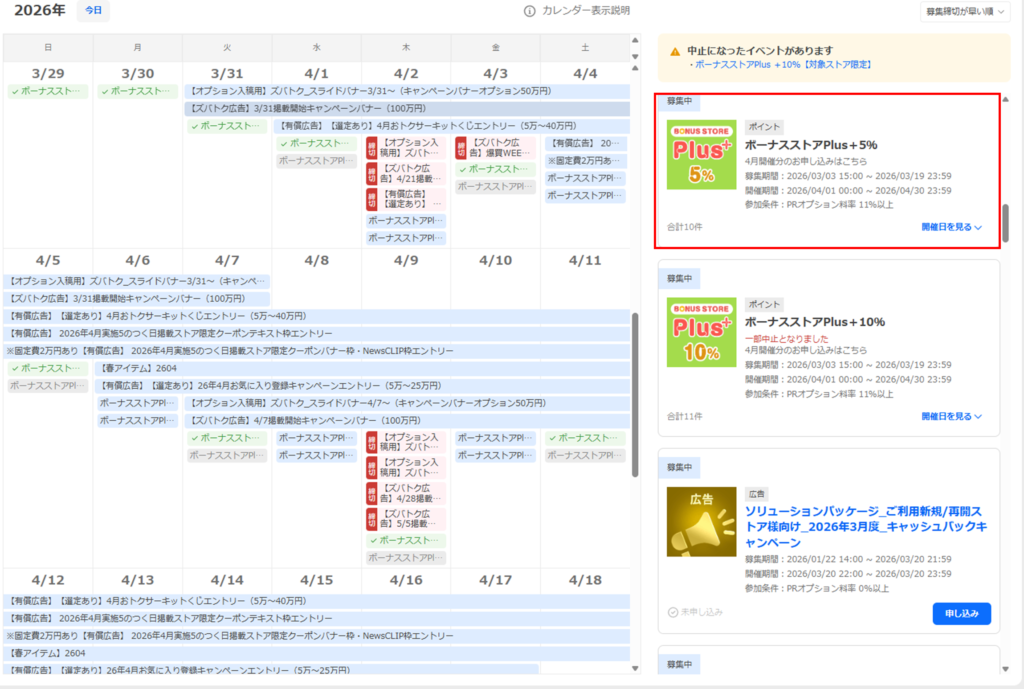Screen dimensions: 1024x689
Task: Click the scroll-down arrow at event list bottom
Action: pyautogui.click(x=1006, y=667)
